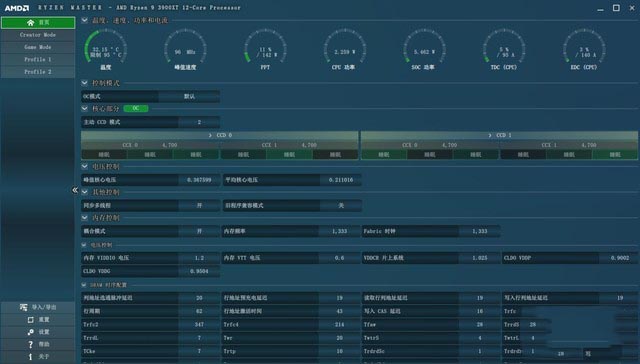Image resolution: width=640 pixels, height=364 pixels.
Task: Open the active CCD mode value 2
Action: point(199,122)
